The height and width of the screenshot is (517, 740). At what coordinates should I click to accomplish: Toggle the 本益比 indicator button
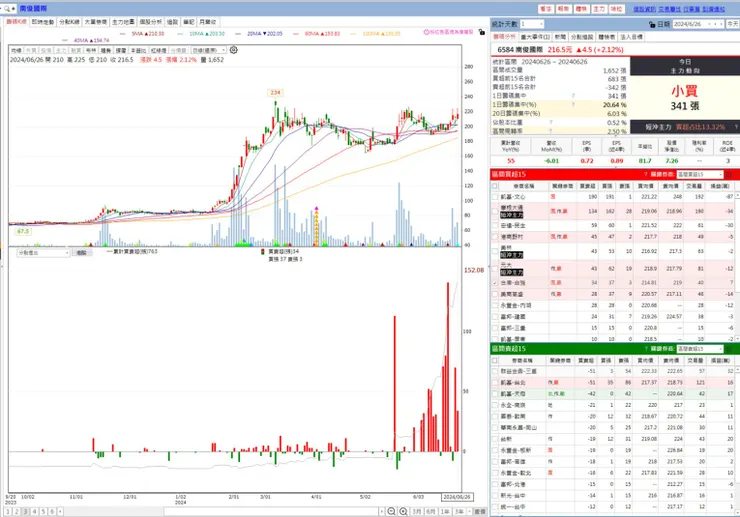coord(138,50)
